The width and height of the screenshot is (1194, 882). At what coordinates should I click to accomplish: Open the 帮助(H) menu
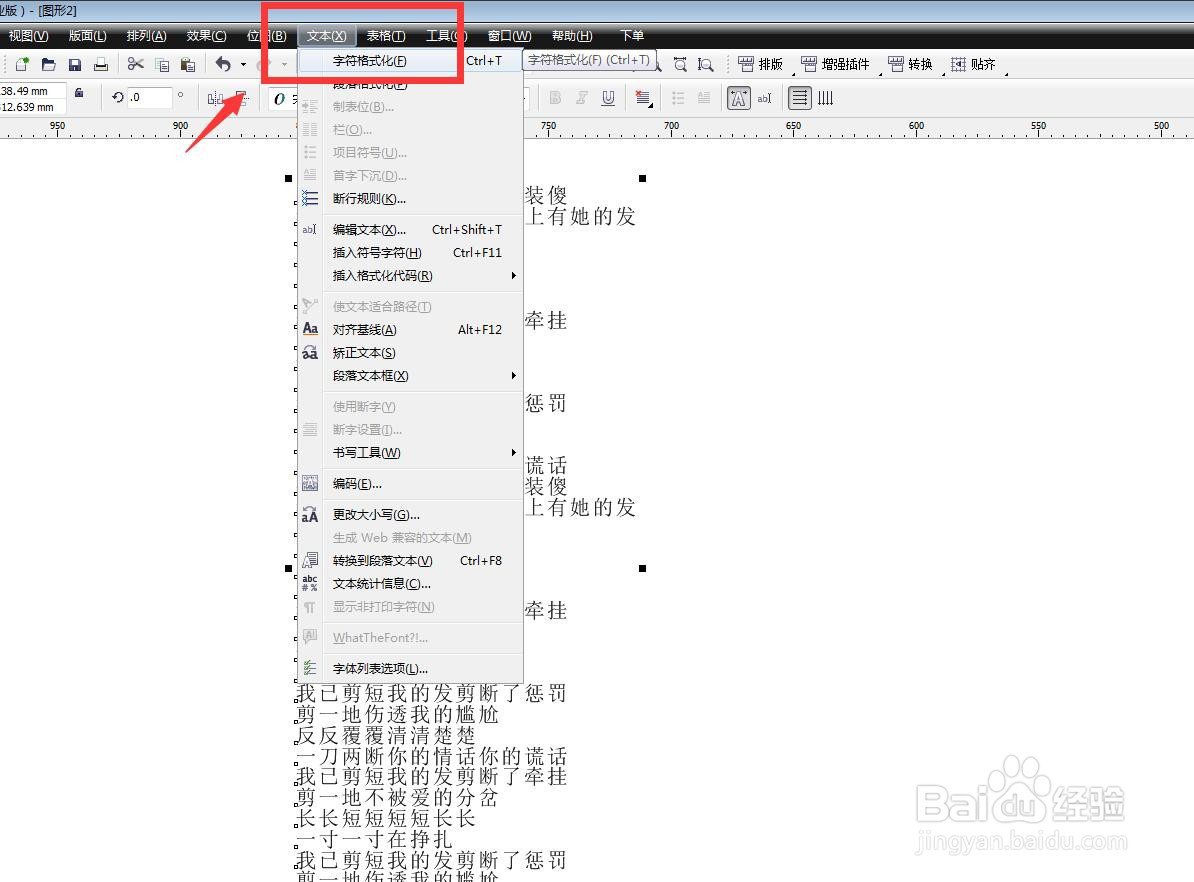pyautogui.click(x=572, y=36)
